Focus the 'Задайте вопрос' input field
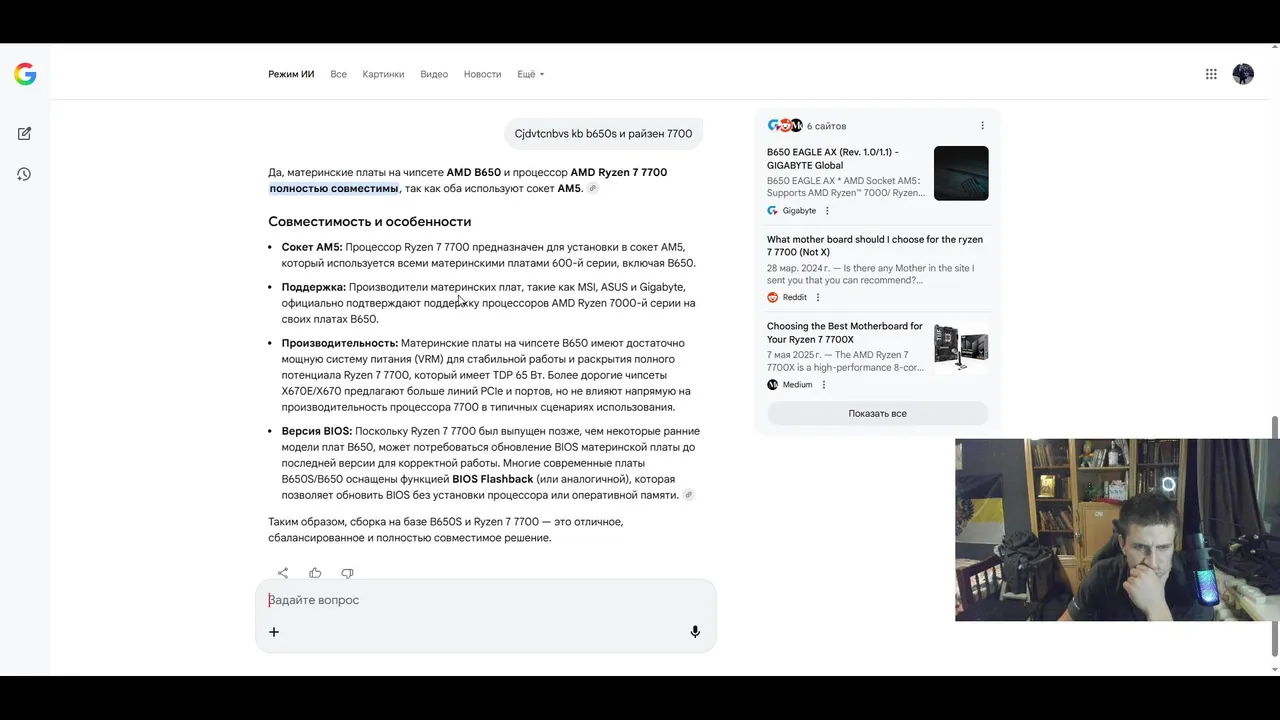This screenshot has height=720, width=1280. pyautogui.click(x=486, y=600)
